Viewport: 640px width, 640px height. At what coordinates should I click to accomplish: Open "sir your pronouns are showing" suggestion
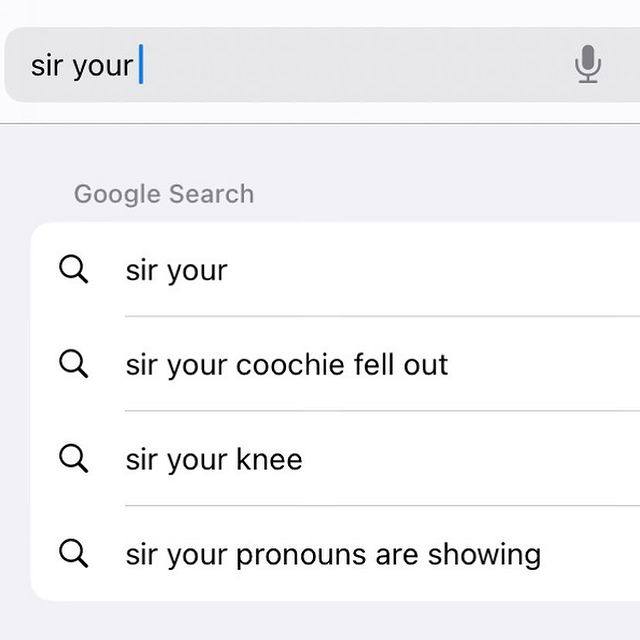coord(333,555)
